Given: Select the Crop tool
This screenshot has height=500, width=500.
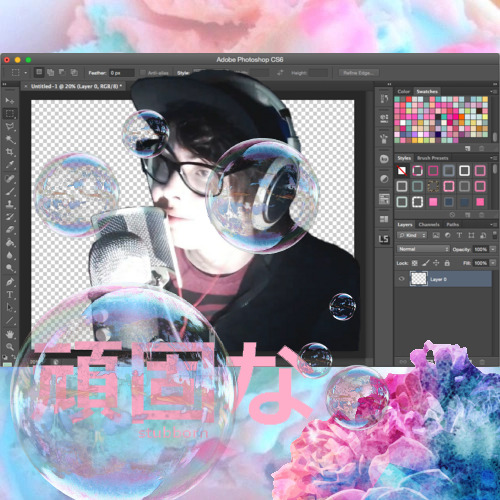Looking at the screenshot, I should [10, 152].
